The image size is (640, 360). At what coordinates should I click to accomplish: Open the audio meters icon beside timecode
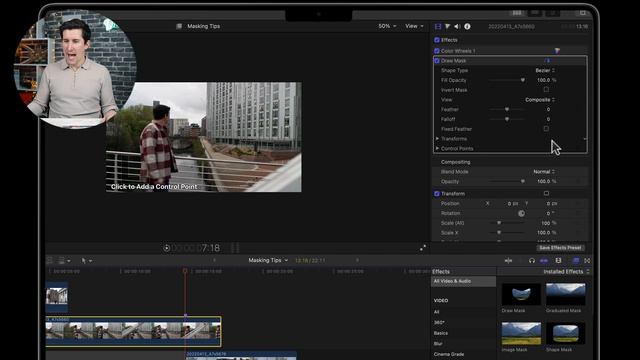tap(235, 248)
